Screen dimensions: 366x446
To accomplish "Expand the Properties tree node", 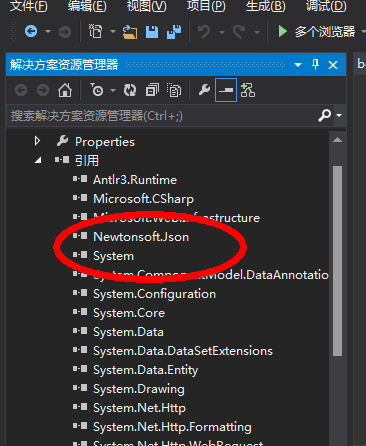I will [x=37, y=141].
